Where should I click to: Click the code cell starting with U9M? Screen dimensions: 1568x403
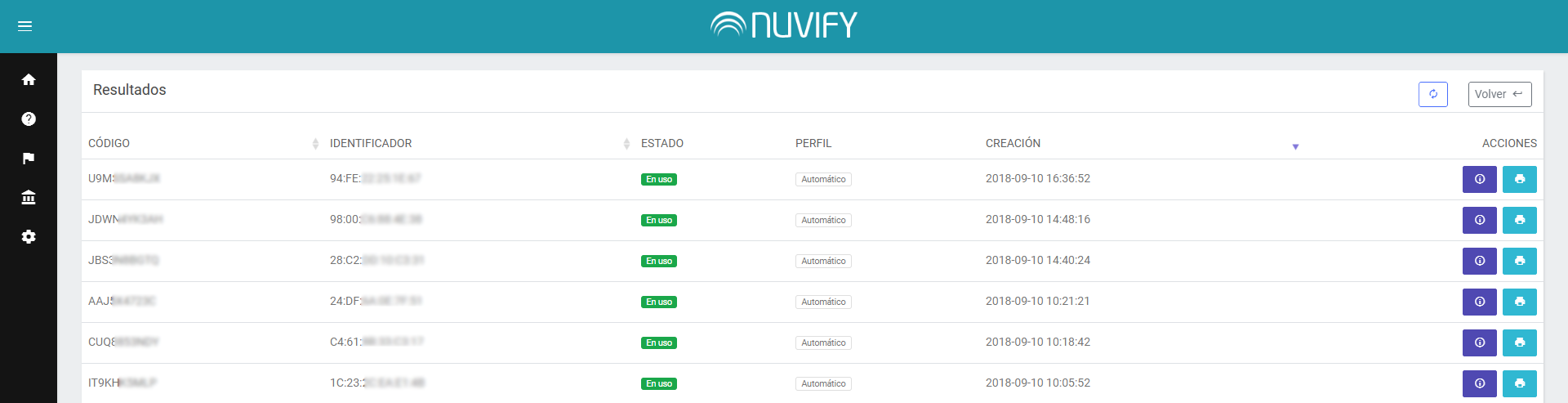(124, 178)
